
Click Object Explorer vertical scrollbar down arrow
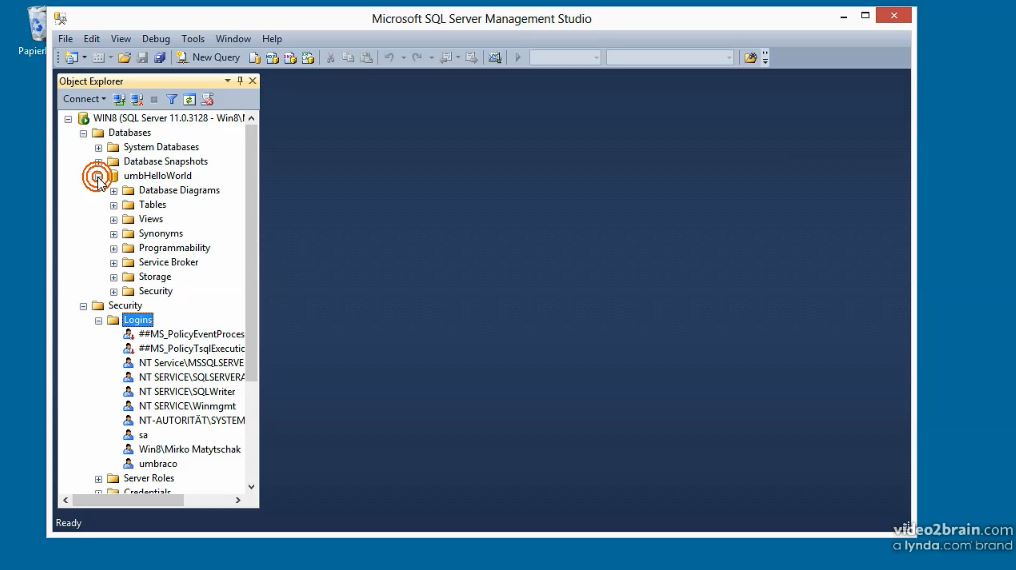(251, 487)
